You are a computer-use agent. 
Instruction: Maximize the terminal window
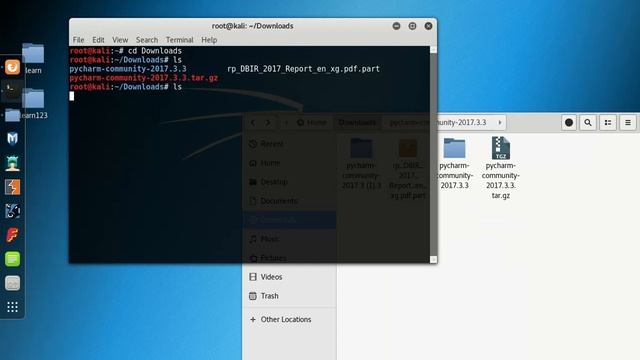coord(412,26)
